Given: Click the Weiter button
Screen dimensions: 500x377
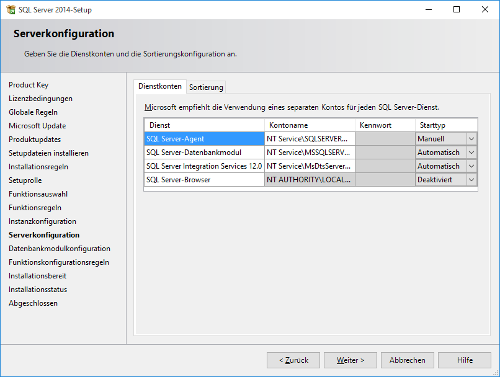Looking at the screenshot, I should [350, 360].
